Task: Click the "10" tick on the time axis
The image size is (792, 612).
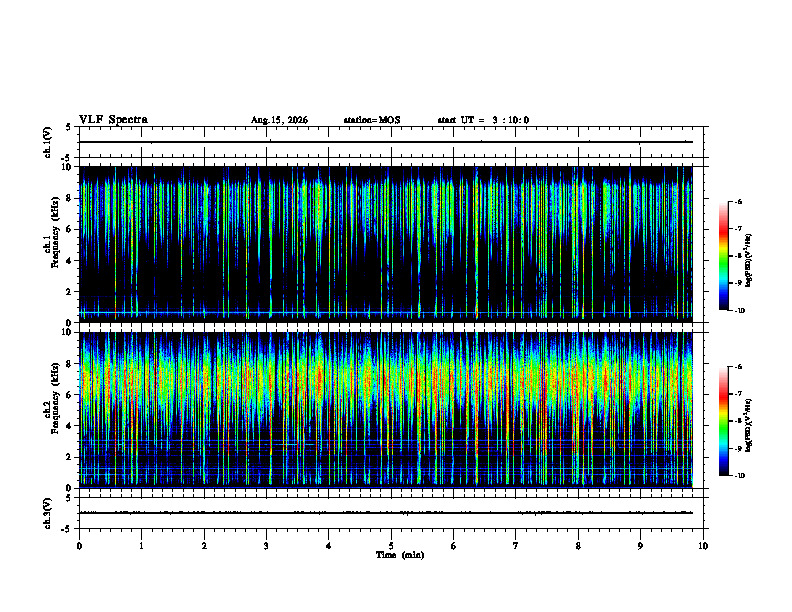Action: coord(703,546)
